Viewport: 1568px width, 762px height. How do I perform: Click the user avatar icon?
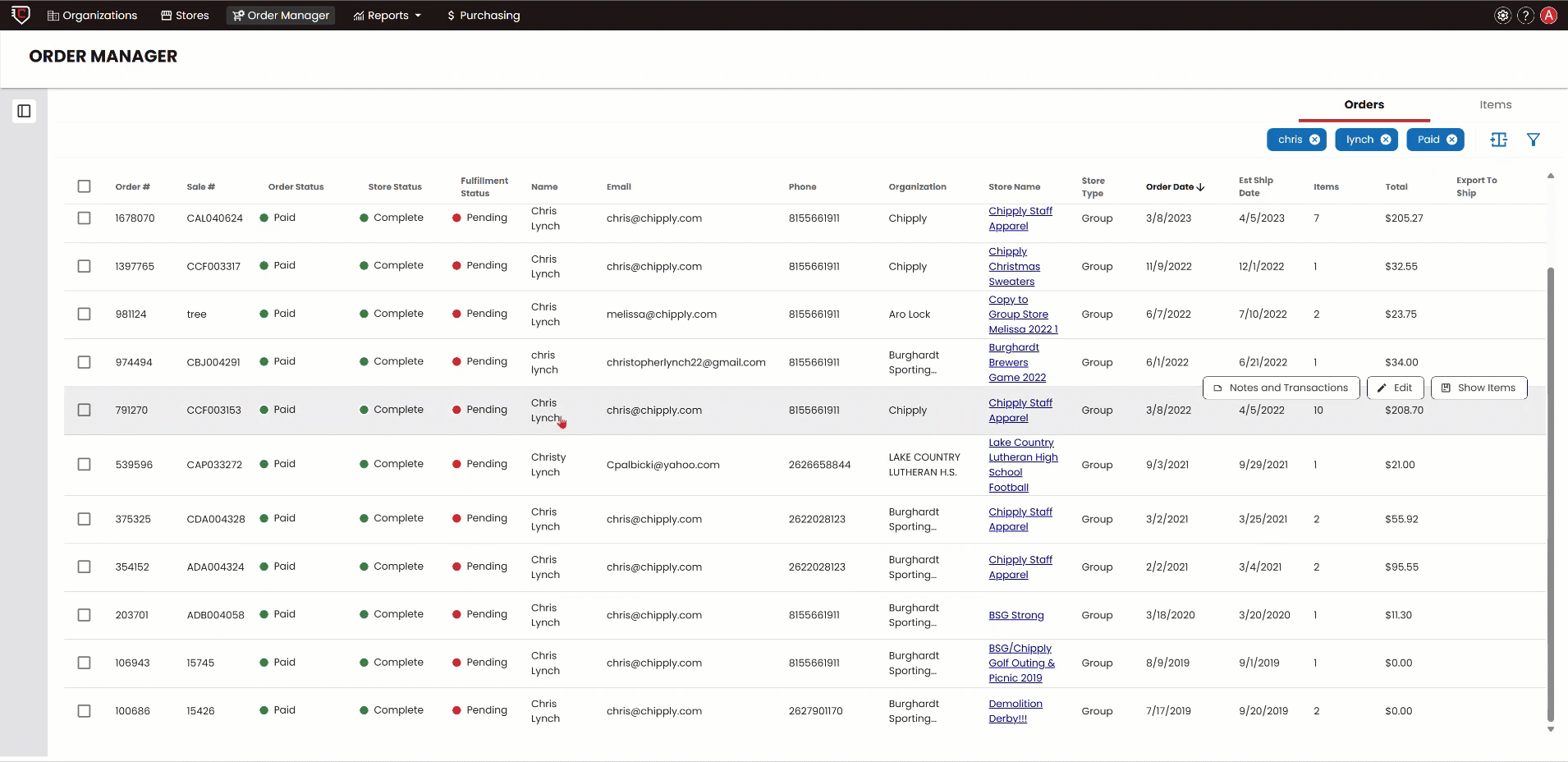tap(1548, 16)
